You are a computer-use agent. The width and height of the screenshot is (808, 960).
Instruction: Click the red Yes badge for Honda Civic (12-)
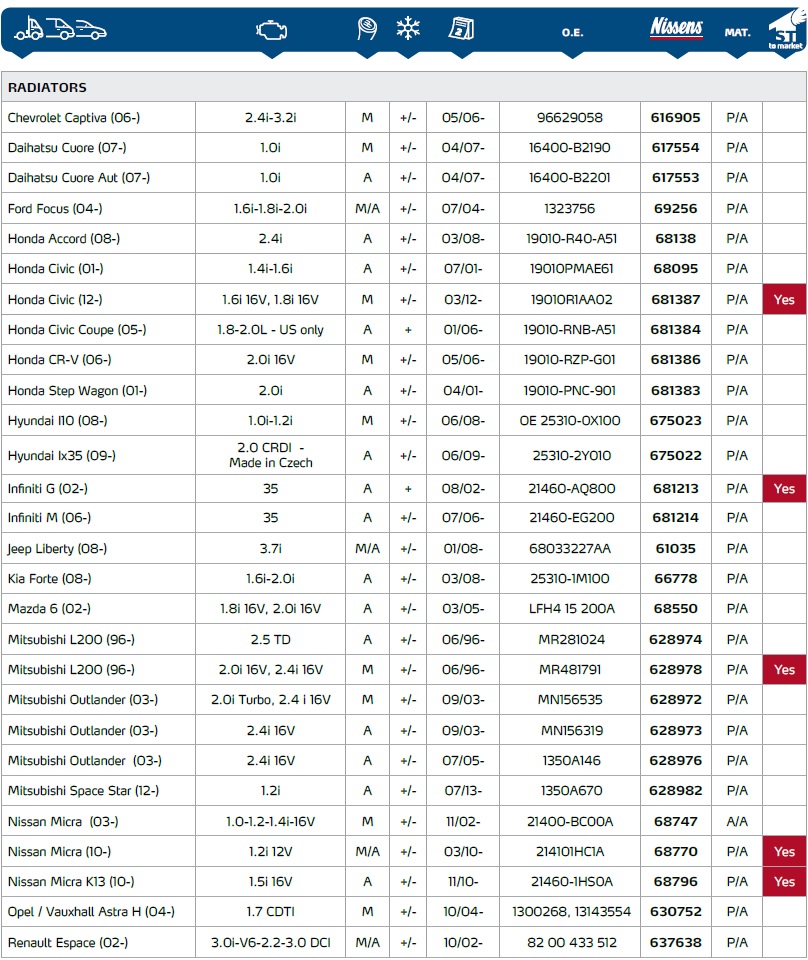point(784,299)
